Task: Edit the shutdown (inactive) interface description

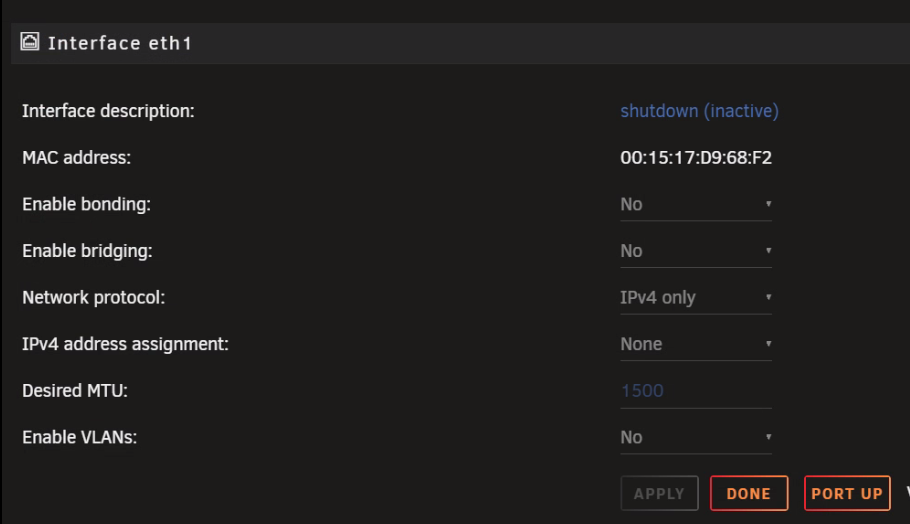Action: (x=699, y=111)
